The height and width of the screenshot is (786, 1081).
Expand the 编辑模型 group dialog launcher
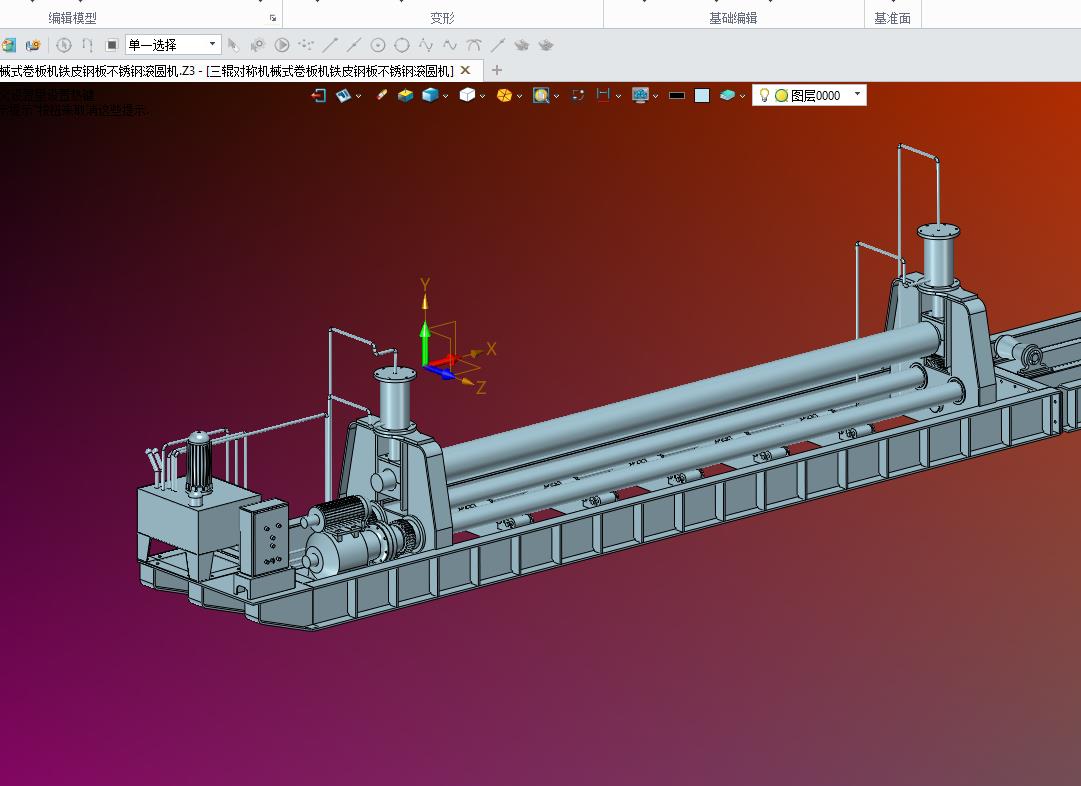point(273,18)
